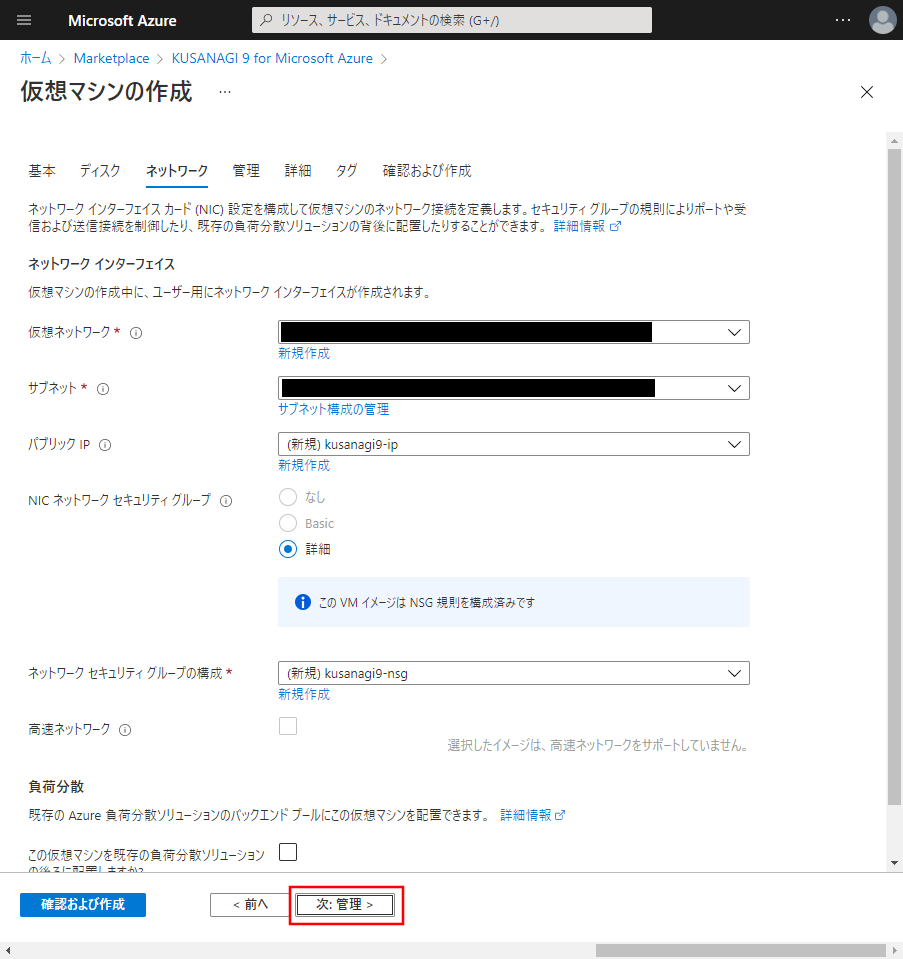Select the なし radio option

tap(288, 497)
